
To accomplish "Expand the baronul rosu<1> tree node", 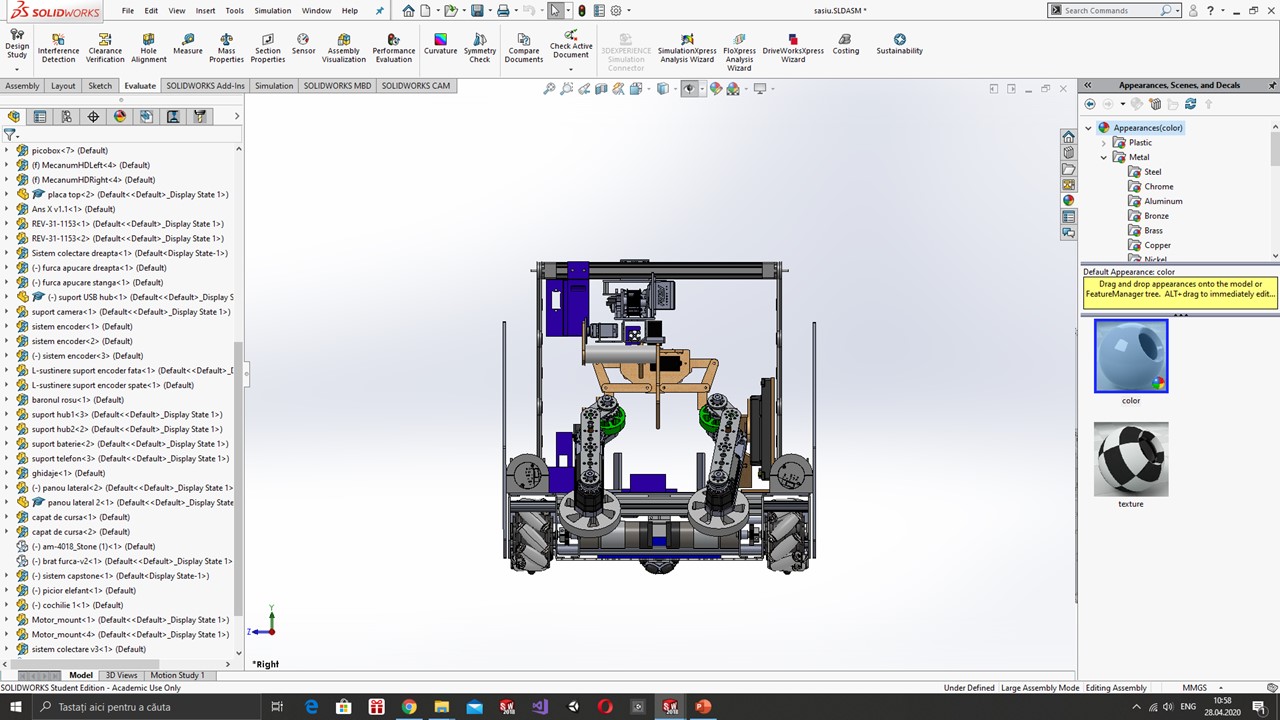I will tap(6, 400).
